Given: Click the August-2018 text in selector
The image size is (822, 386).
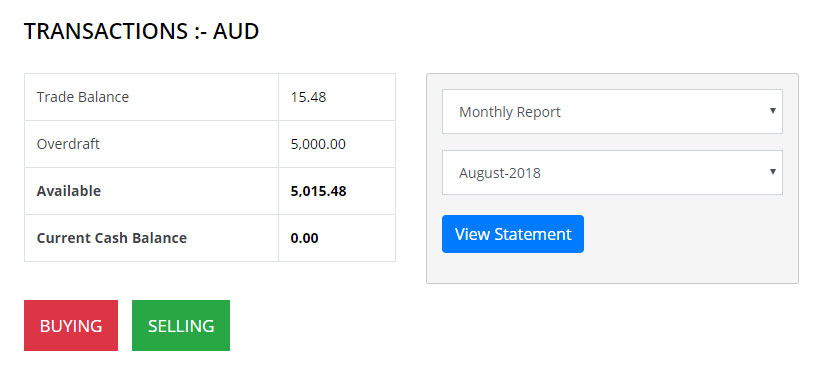Looking at the screenshot, I should coord(500,173).
